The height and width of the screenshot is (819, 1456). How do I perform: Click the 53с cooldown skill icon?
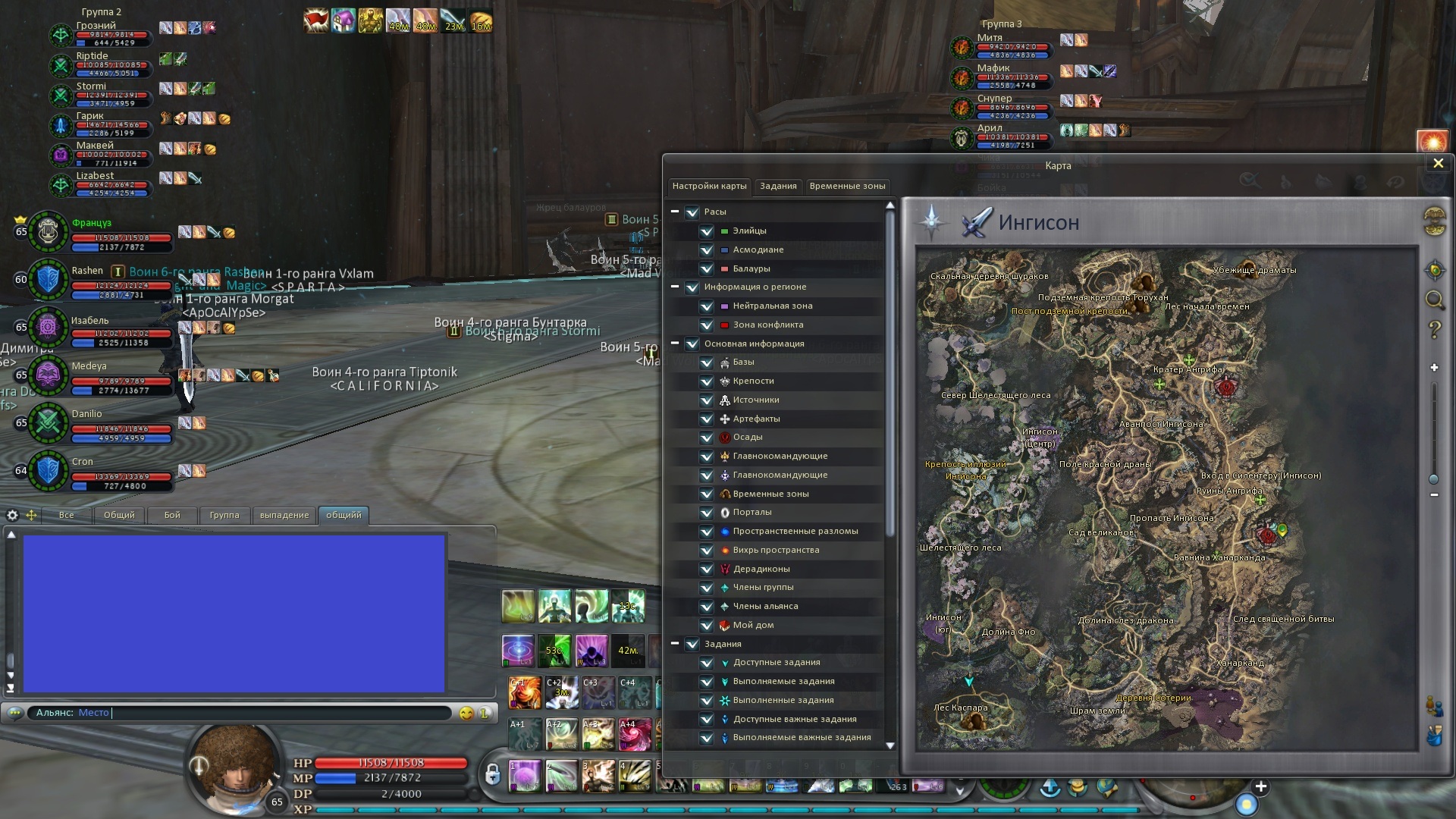pyautogui.click(x=554, y=651)
